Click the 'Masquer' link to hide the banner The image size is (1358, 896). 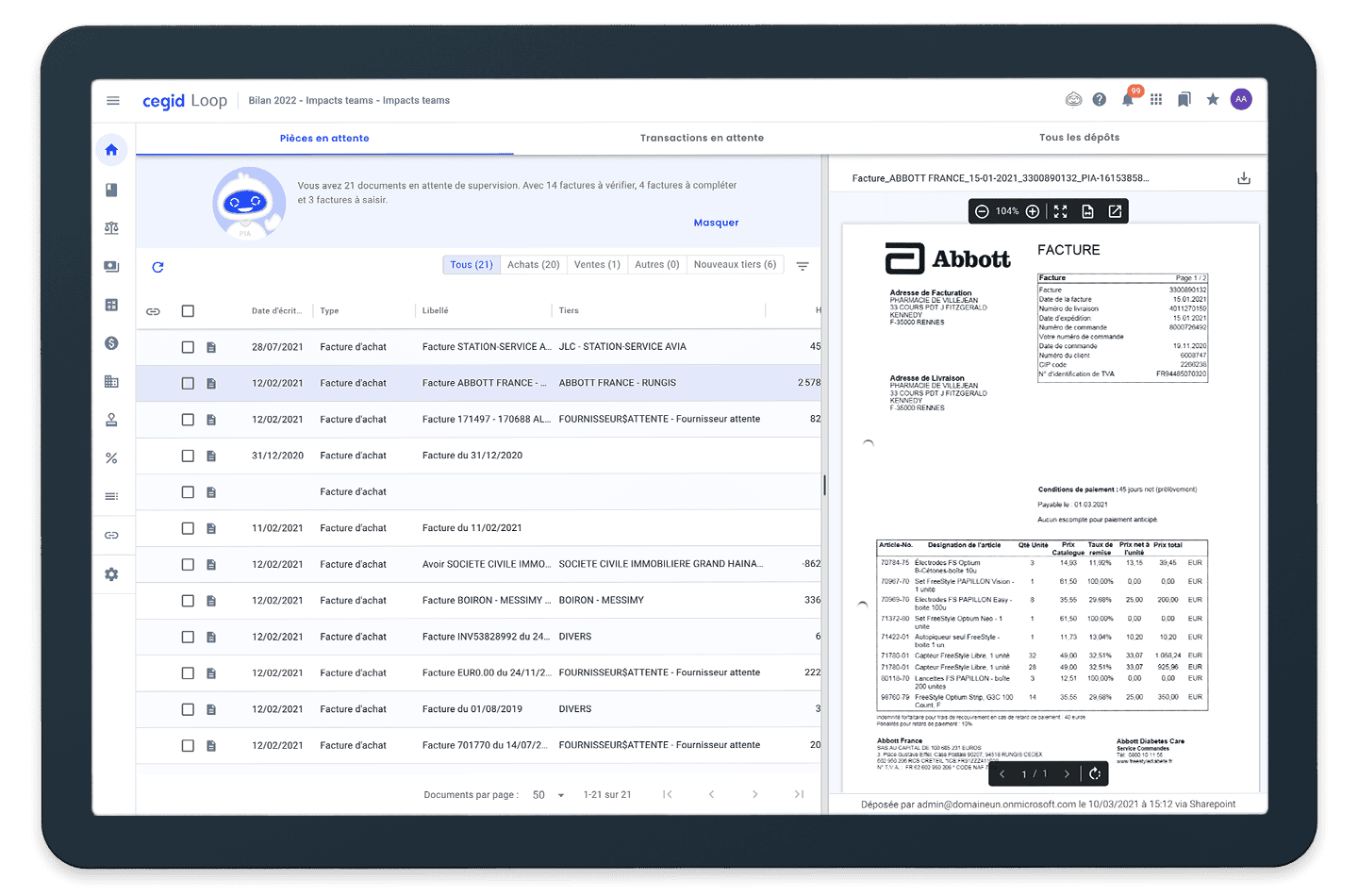(x=716, y=222)
